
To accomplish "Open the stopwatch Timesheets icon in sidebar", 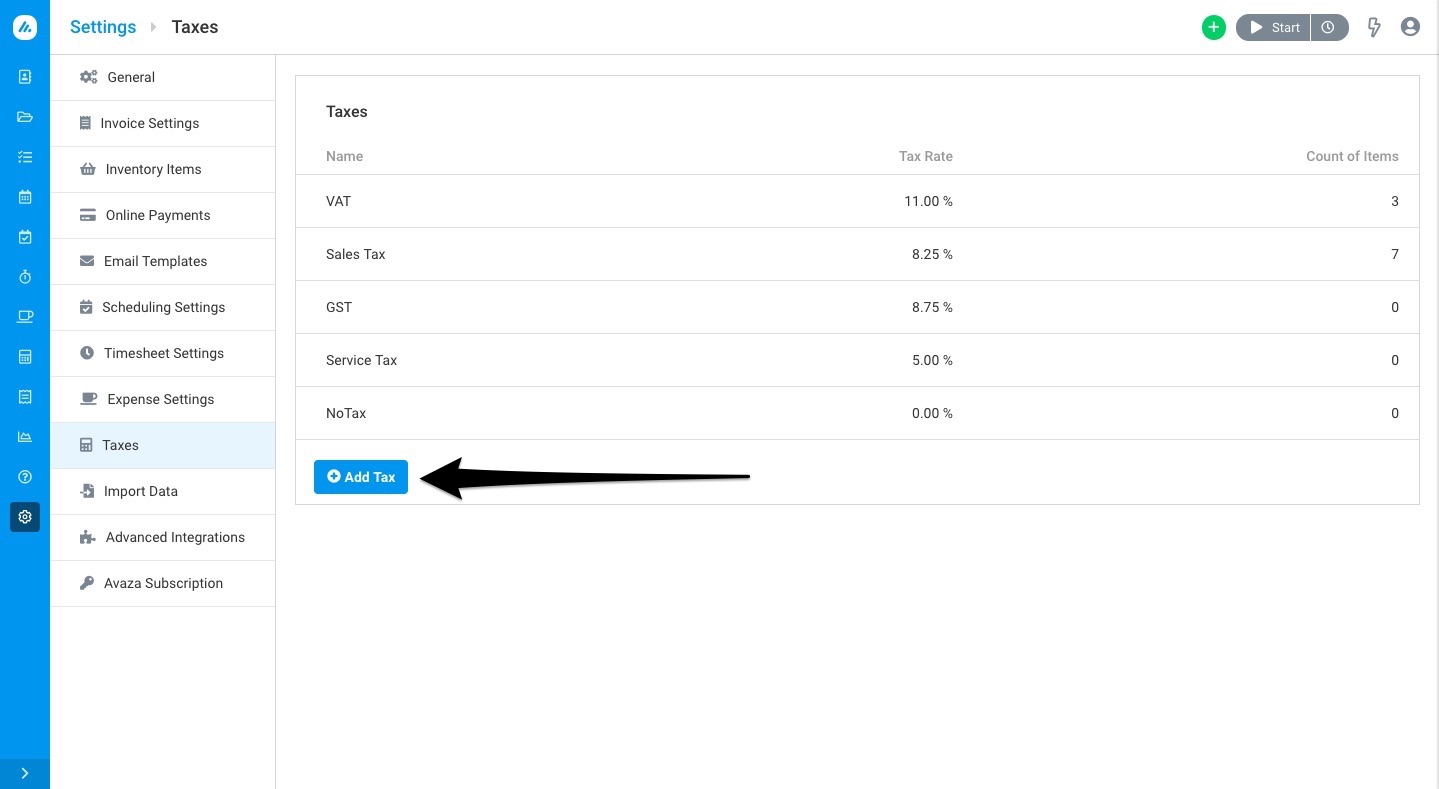I will pyautogui.click(x=25, y=277).
